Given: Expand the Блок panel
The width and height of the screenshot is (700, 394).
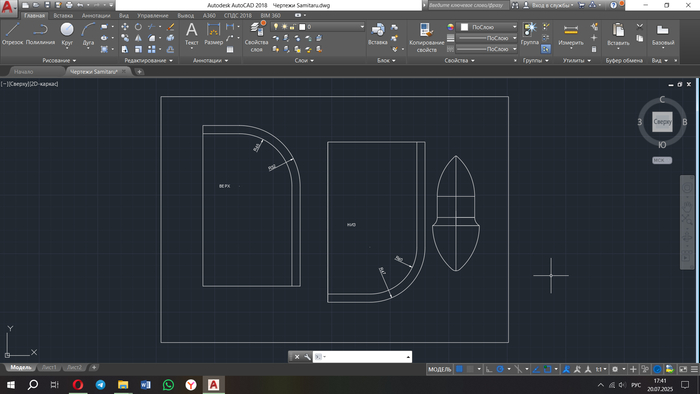Looking at the screenshot, I should tap(386, 60).
